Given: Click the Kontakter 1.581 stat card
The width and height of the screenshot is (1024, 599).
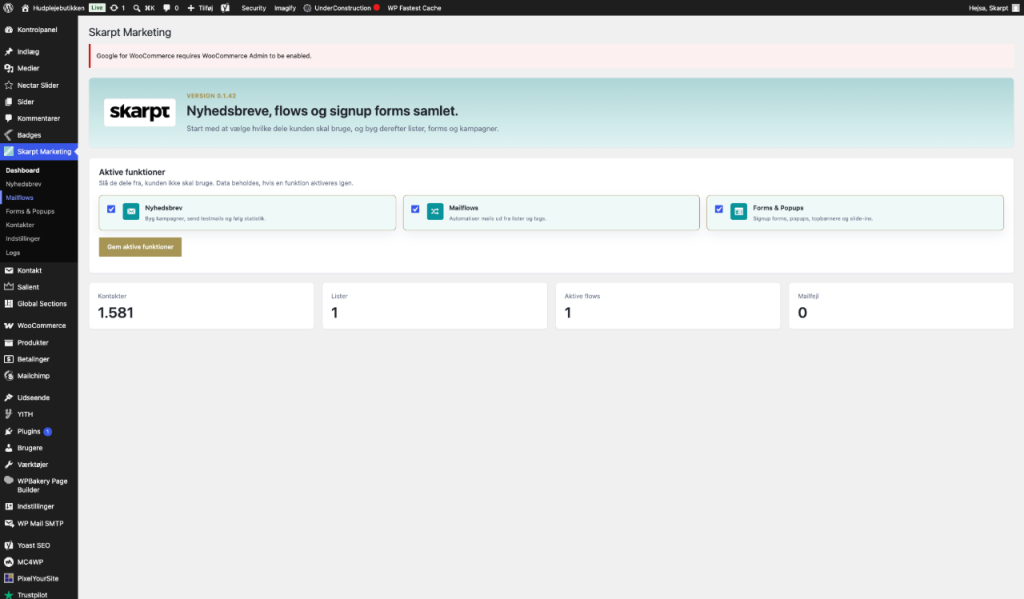Looking at the screenshot, I should [201, 306].
